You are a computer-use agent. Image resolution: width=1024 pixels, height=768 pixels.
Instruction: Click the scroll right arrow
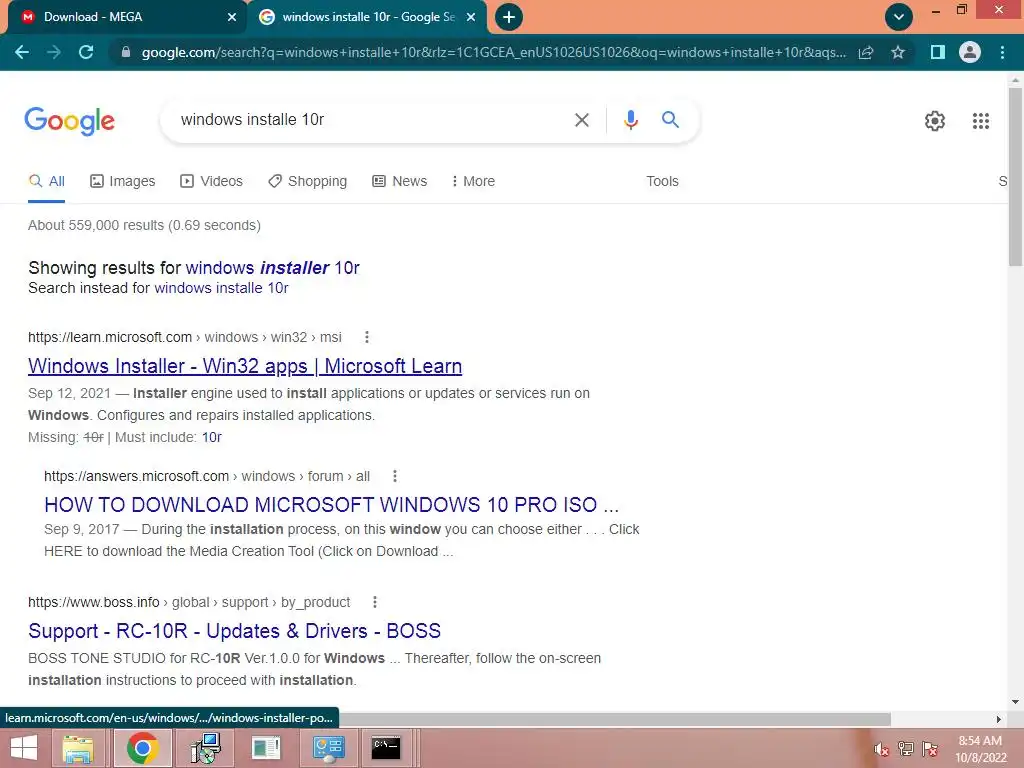coord(999,719)
